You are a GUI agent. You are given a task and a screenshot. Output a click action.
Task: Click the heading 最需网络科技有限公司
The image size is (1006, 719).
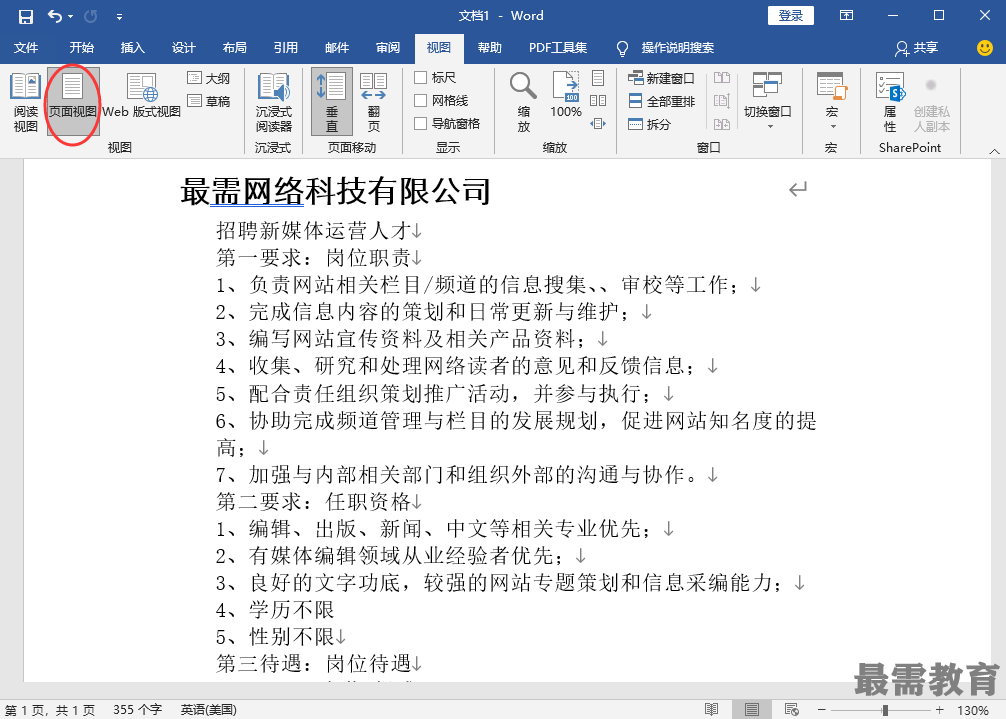point(336,191)
